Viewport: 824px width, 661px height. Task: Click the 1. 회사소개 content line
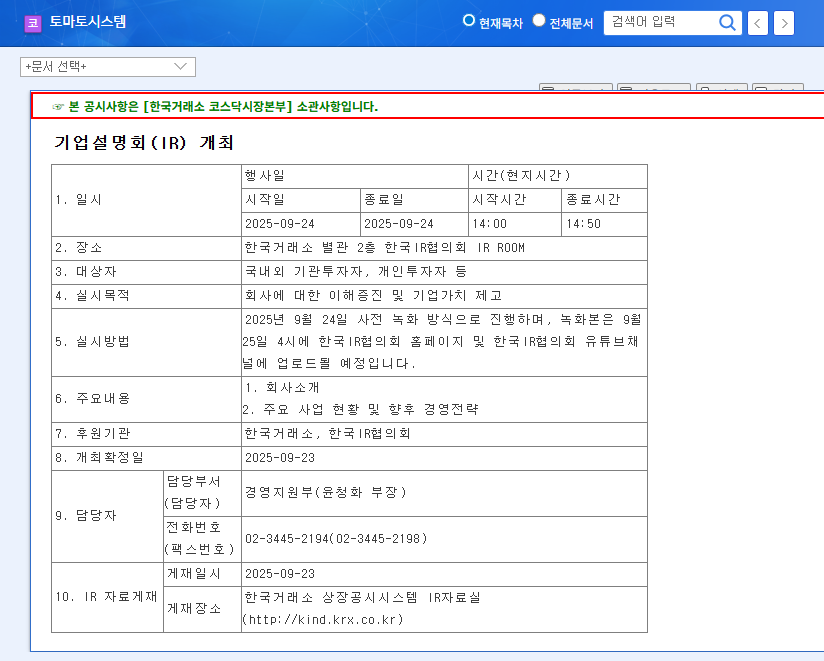[x=282, y=387]
